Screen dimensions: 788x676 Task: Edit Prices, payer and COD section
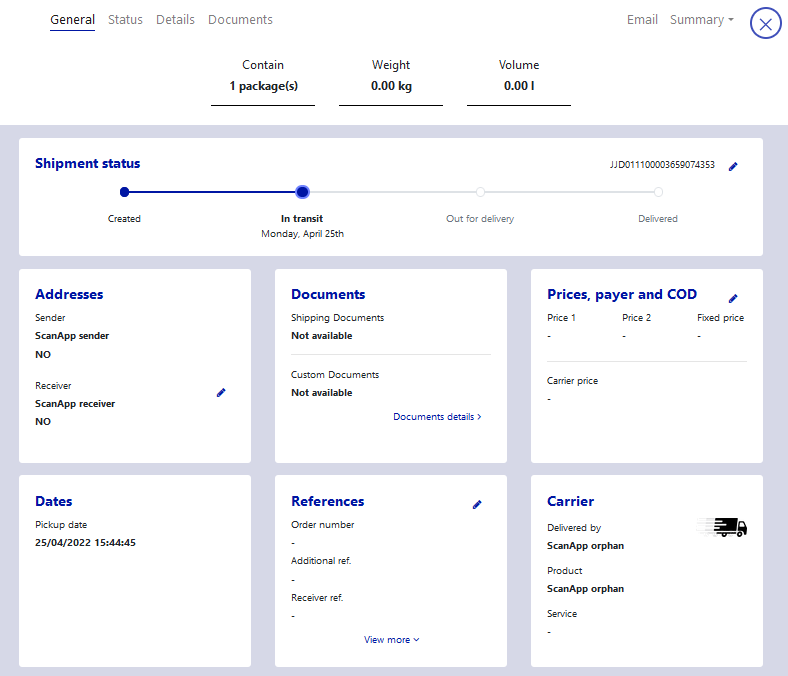(733, 298)
